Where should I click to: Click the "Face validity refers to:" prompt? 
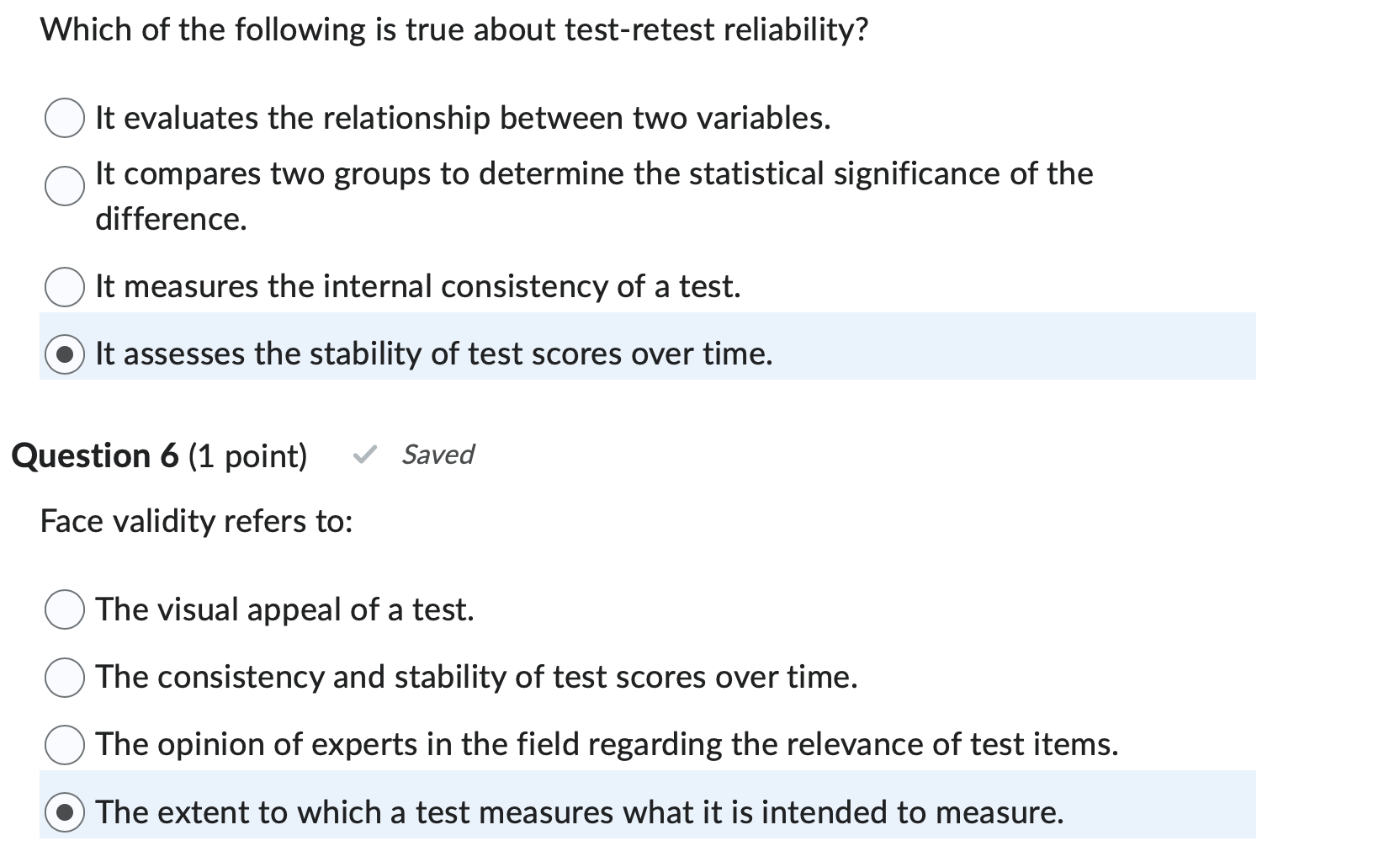(x=197, y=521)
